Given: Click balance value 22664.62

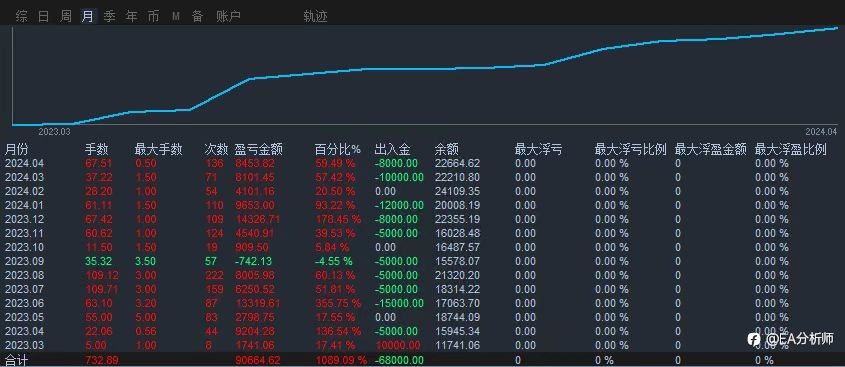Looking at the screenshot, I should 458,163.
